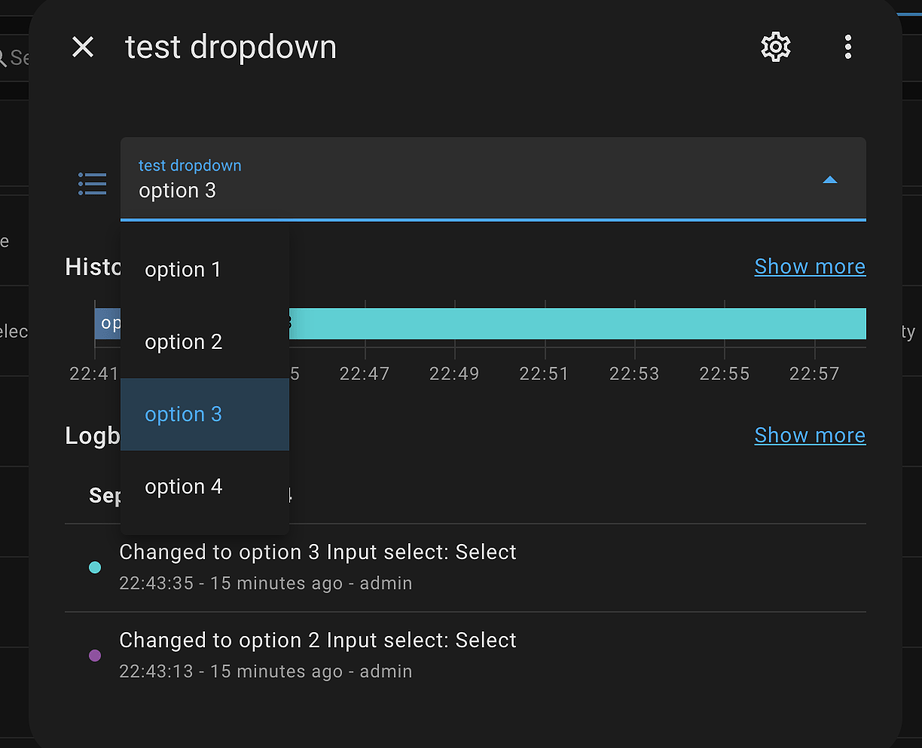Open 'Changed to option 3' logbook entry

(318, 552)
